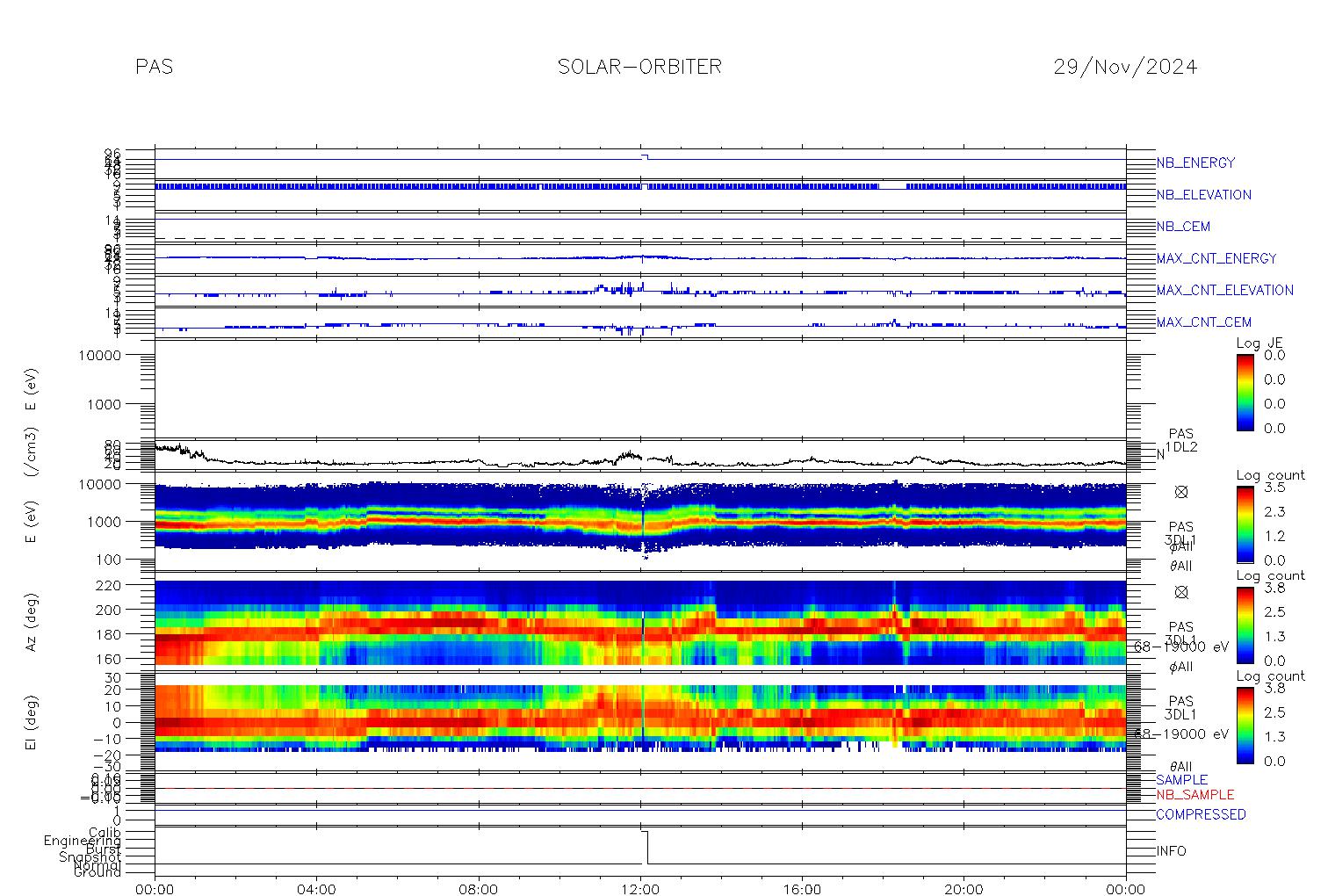
Task: Select the Log JE color bar
Action: click(x=1245, y=392)
